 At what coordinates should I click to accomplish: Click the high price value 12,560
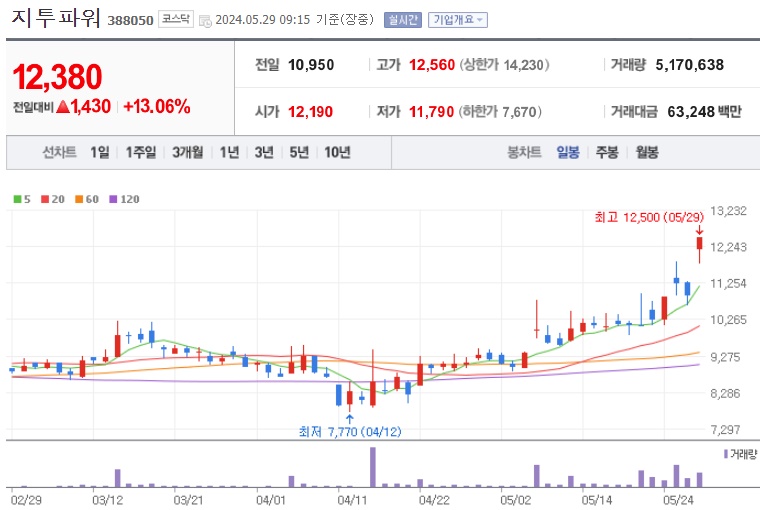coord(432,64)
